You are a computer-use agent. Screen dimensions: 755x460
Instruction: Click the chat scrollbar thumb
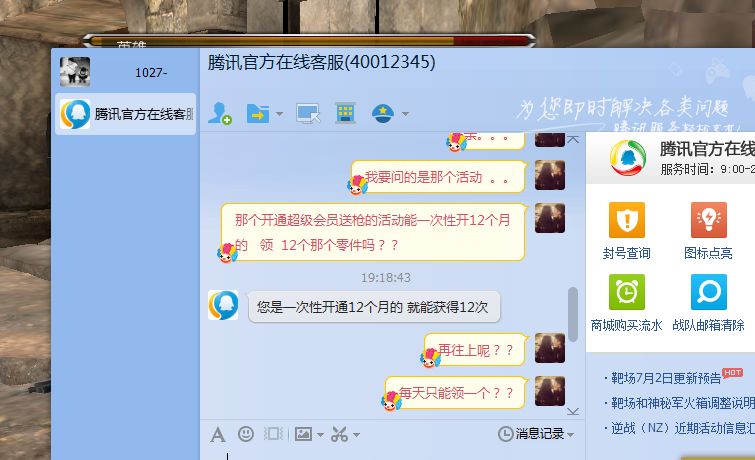[573, 314]
